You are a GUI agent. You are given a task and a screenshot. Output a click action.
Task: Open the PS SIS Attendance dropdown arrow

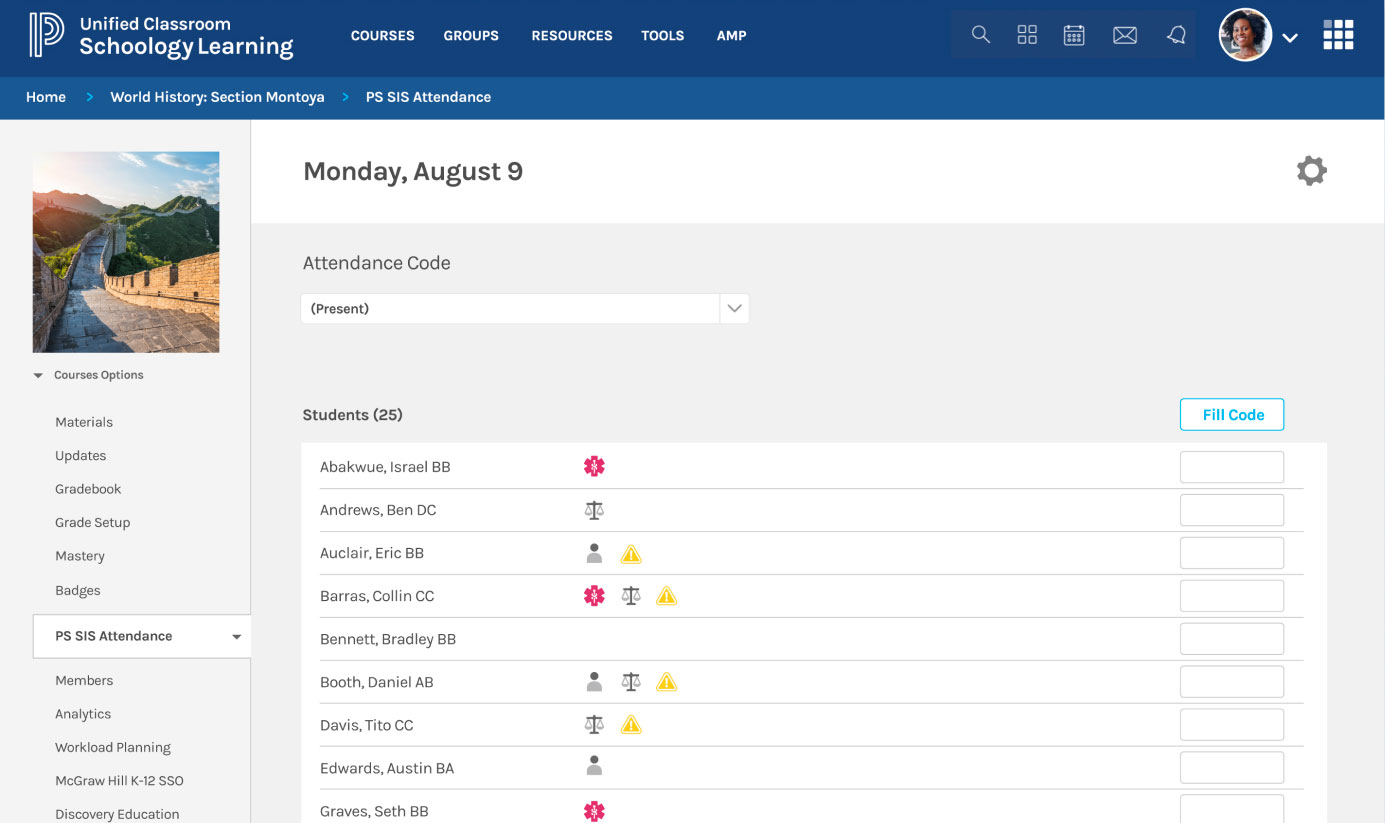(236, 636)
